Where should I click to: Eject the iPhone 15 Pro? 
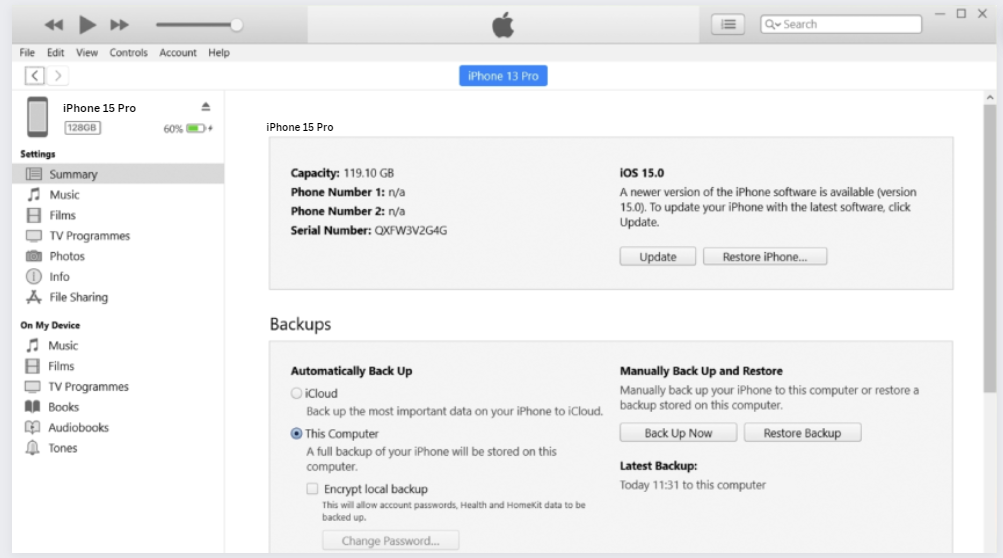pyautogui.click(x=205, y=107)
